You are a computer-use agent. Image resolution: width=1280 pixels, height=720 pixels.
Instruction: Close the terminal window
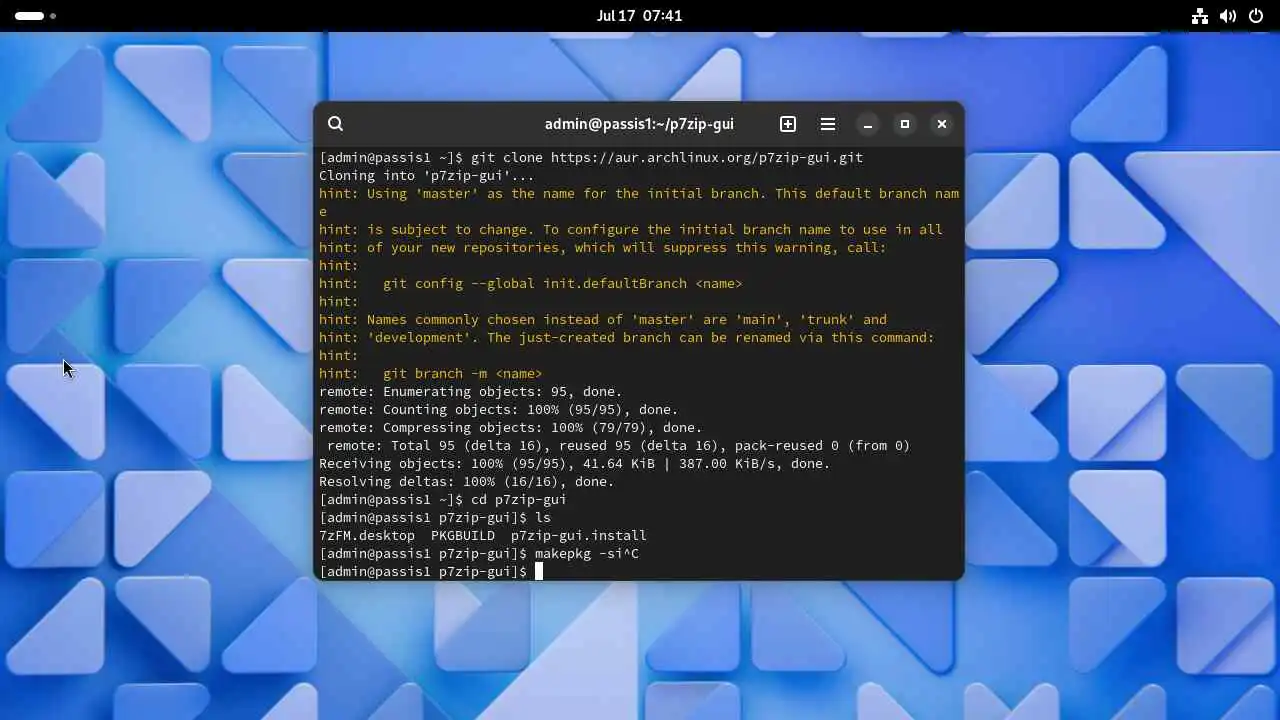(942, 124)
